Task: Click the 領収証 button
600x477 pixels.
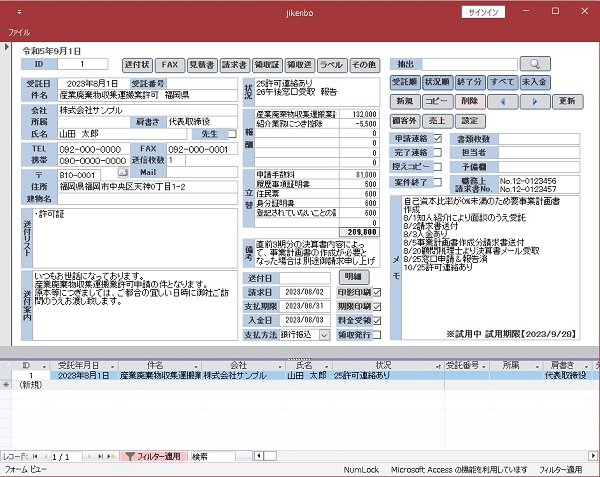Action: point(267,65)
